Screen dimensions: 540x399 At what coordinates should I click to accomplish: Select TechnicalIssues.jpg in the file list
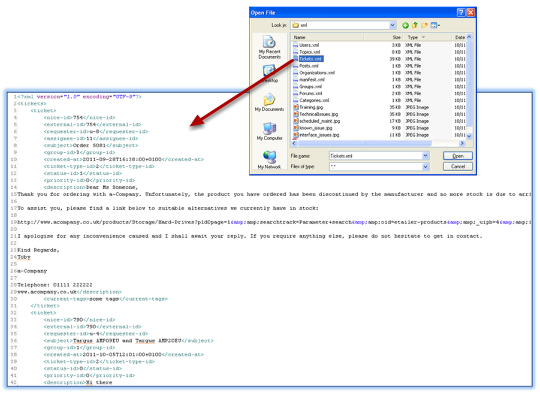(319, 114)
